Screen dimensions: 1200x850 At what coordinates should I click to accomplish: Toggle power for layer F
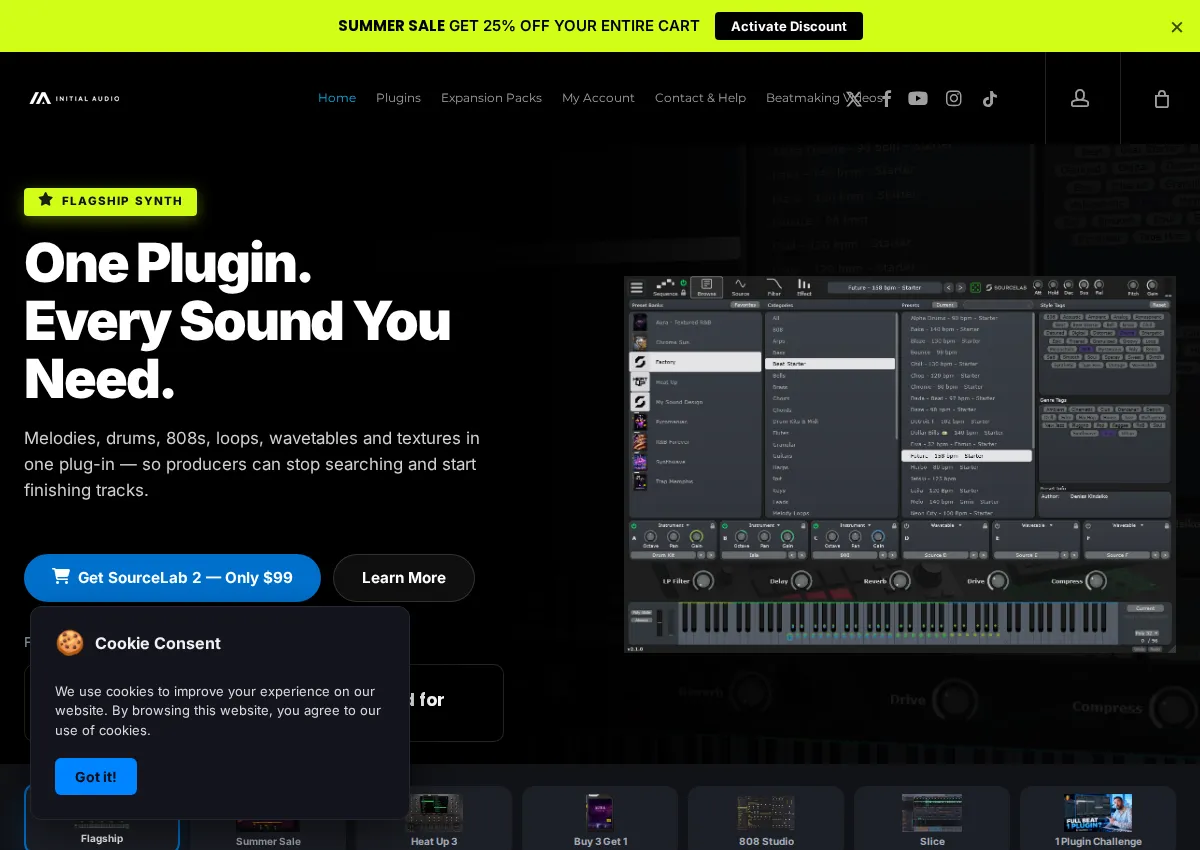coord(1088,526)
